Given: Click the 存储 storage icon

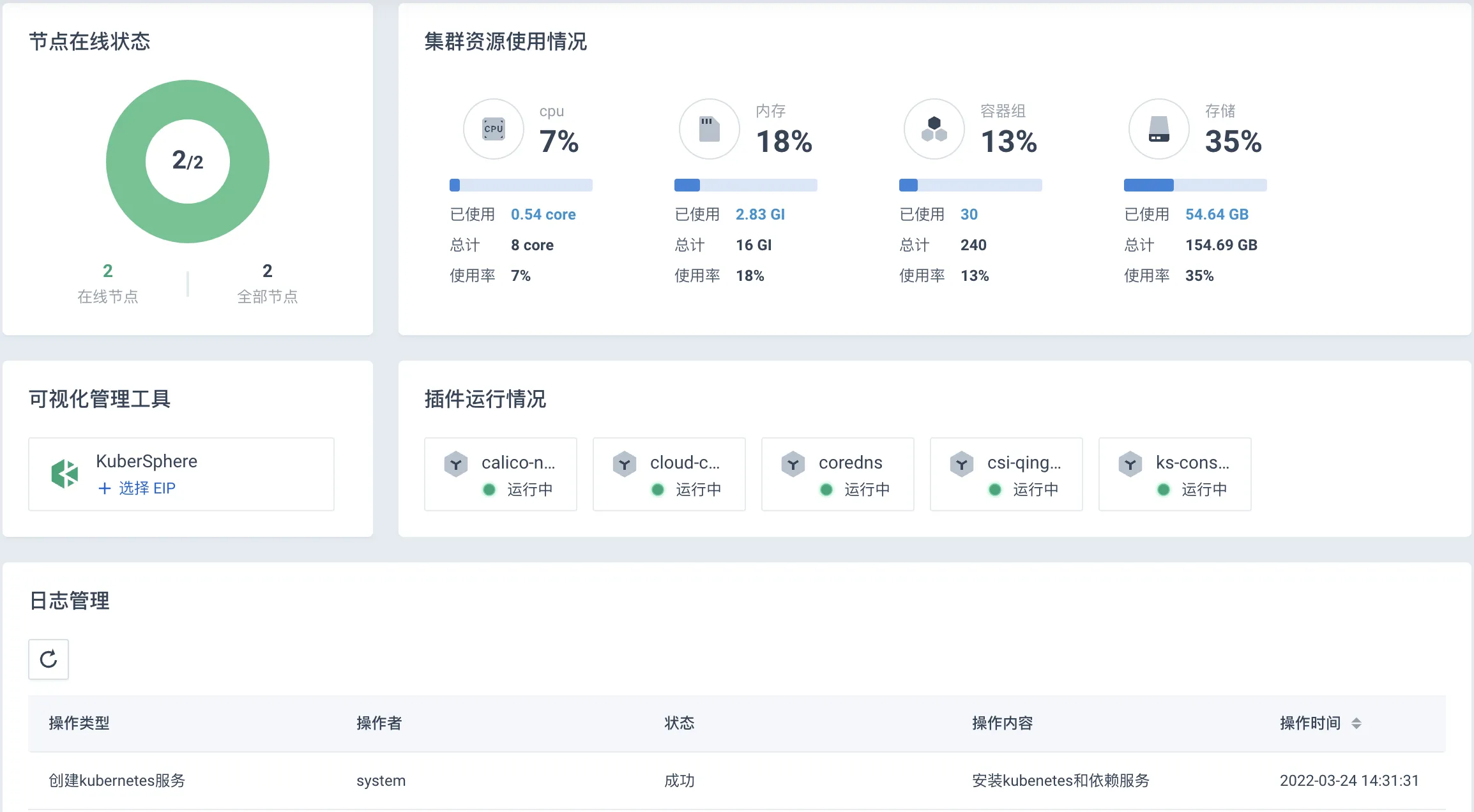Looking at the screenshot, I should (x=1159, y=129).
